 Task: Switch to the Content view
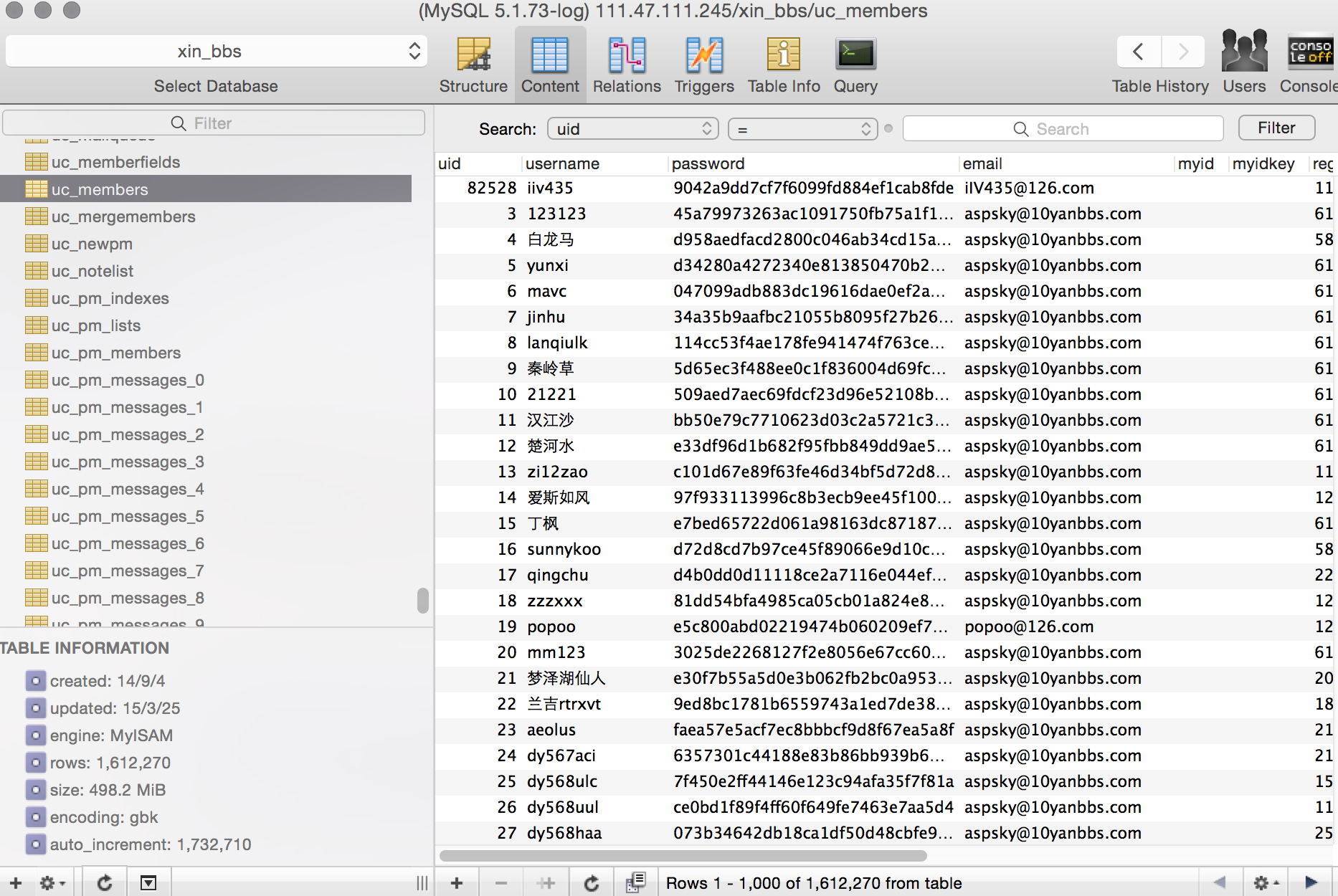(x=550, y=65)
